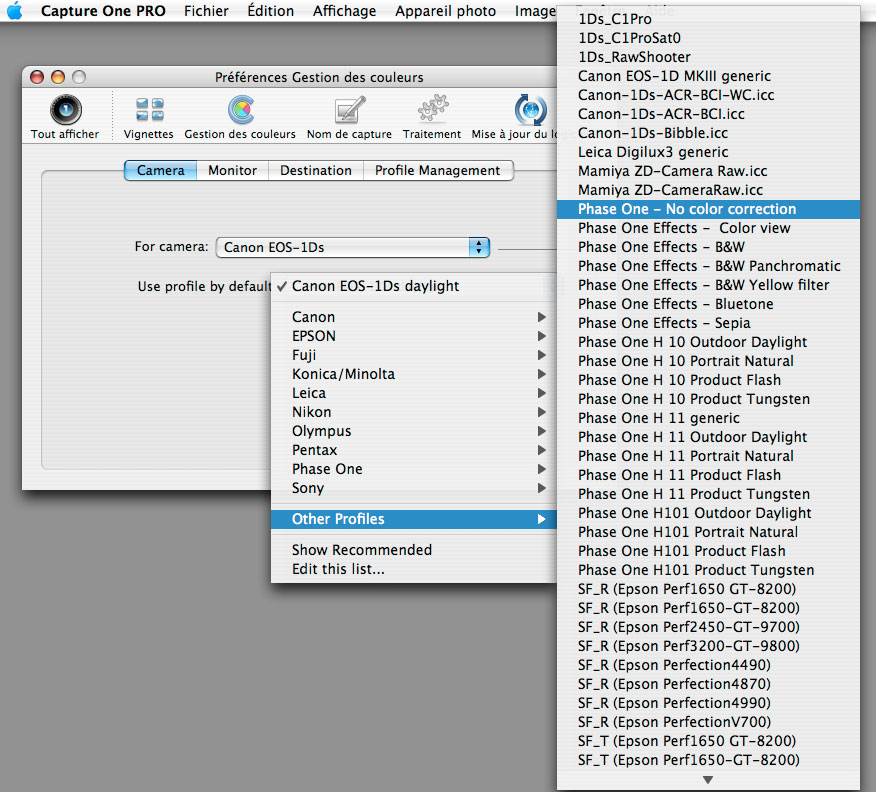Select Phase One H 11 Portrait Natural
This screenshot has height=792, width=876.
[x=708, y=456]
